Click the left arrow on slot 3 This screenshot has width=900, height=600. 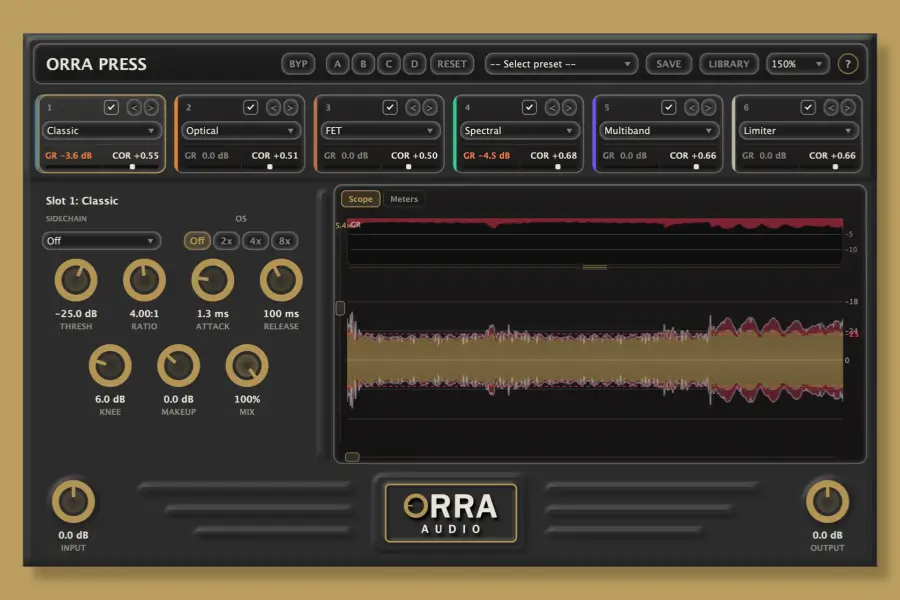(413, 107)
